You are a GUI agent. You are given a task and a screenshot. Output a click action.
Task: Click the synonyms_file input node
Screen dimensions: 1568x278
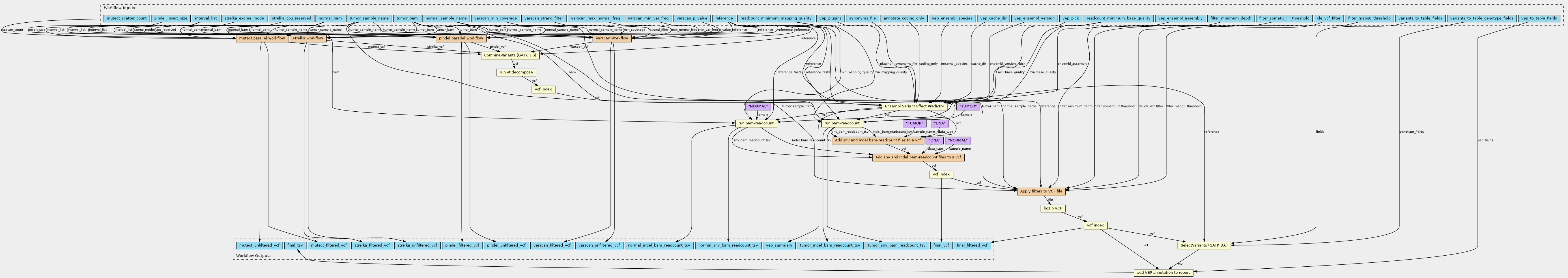coord(862,18)
